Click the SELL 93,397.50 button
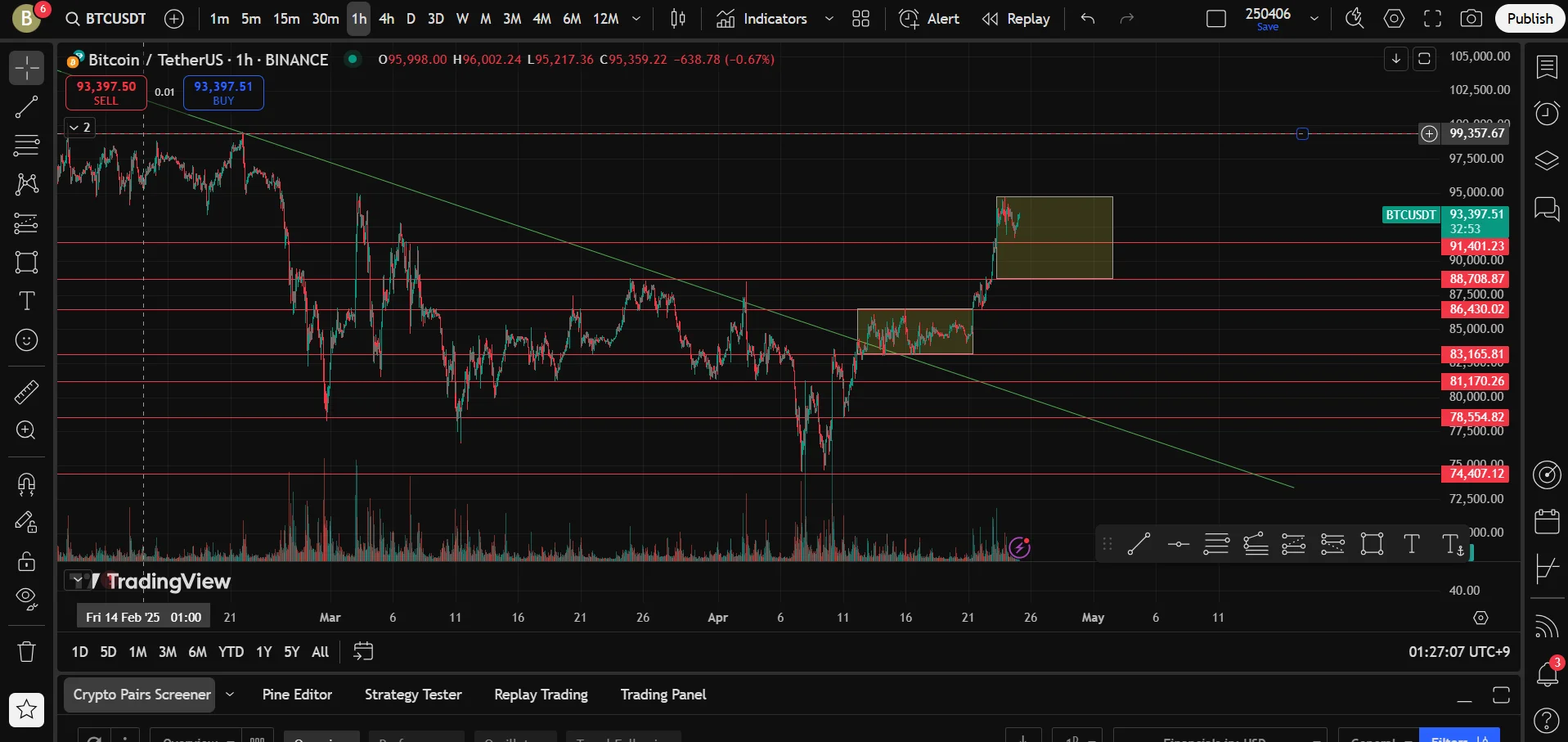Viewport: 1568px width, 742px height. [106, 92]
